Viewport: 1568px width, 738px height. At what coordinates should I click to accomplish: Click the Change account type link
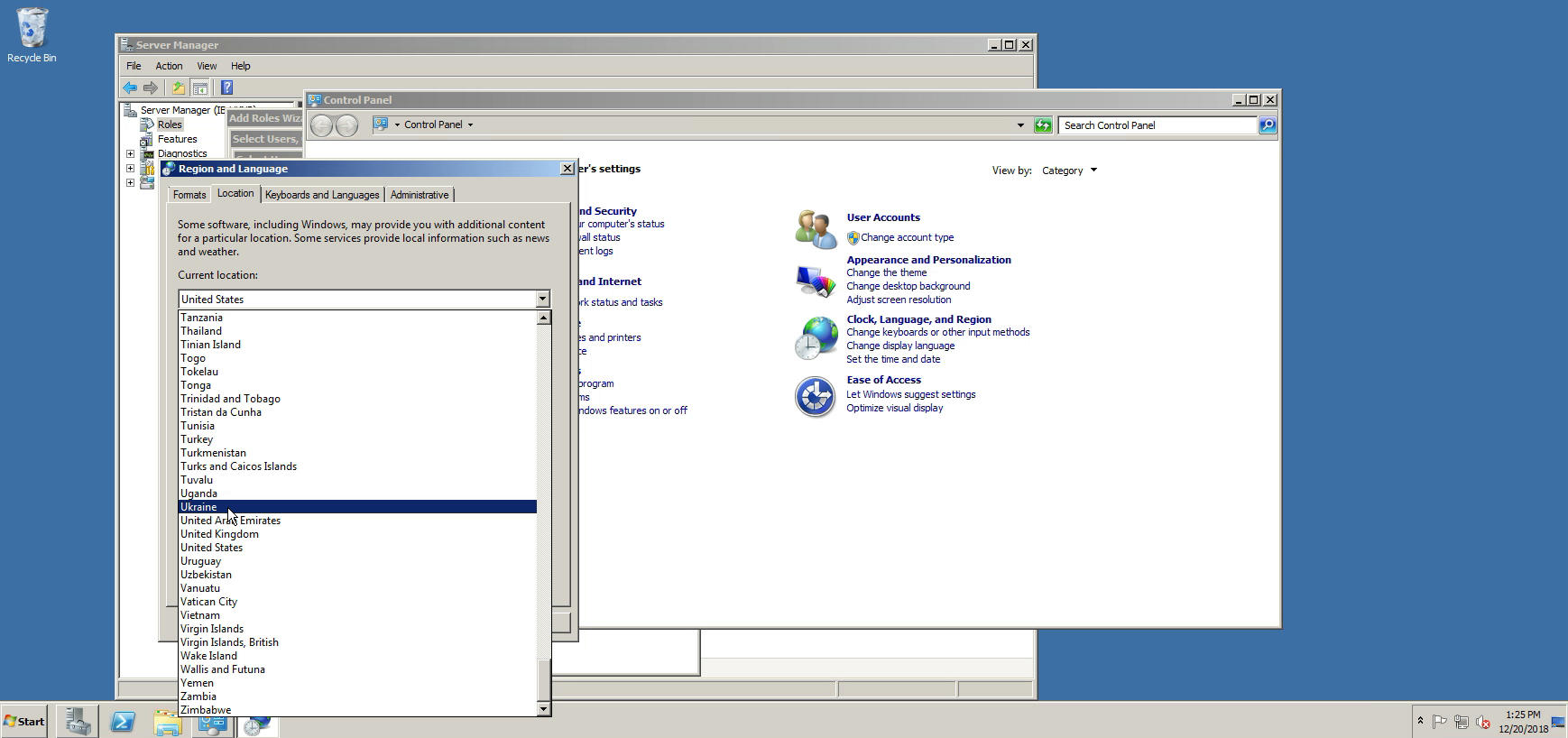click(907, 238)
